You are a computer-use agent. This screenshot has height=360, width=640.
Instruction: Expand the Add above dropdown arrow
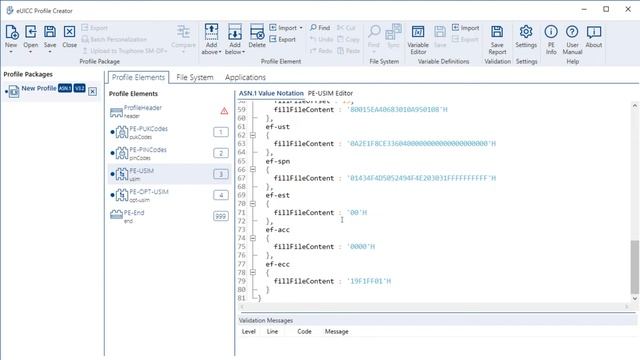point(220,52)
